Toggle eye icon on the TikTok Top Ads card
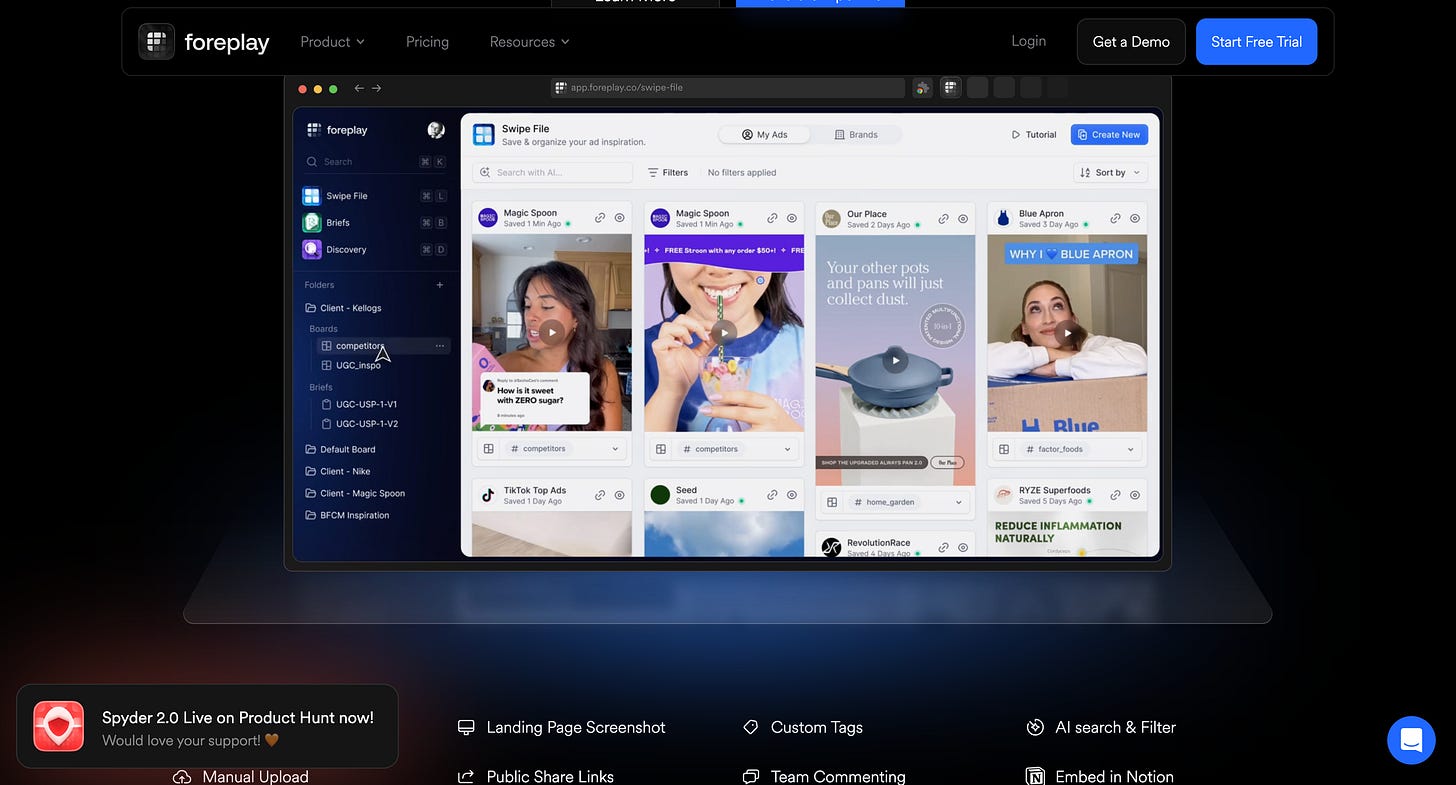Viewport: 1456px width, 785px height. click(620, 495)
